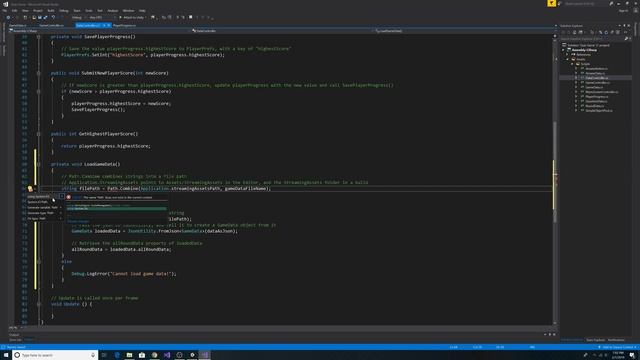This screenshot has height=360, width=640.
Task: Open 'Generate variable Path' submenu
Action: point(44,207)
